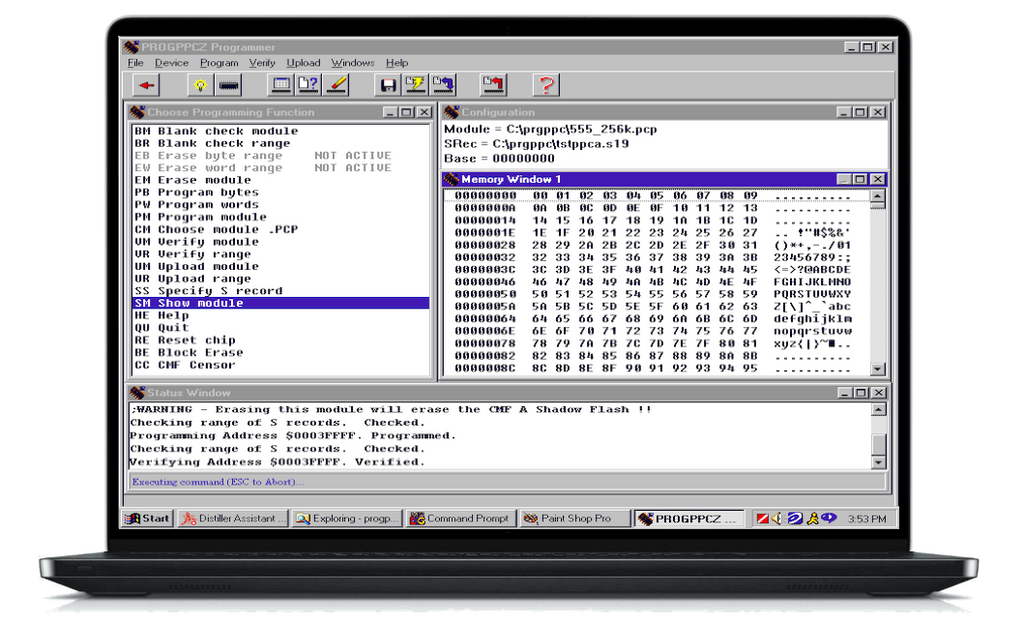This screenshot has height=623, width=1024.
Task: Click the red back arrow toolbar icon
Action: click(x=146, y=85)
